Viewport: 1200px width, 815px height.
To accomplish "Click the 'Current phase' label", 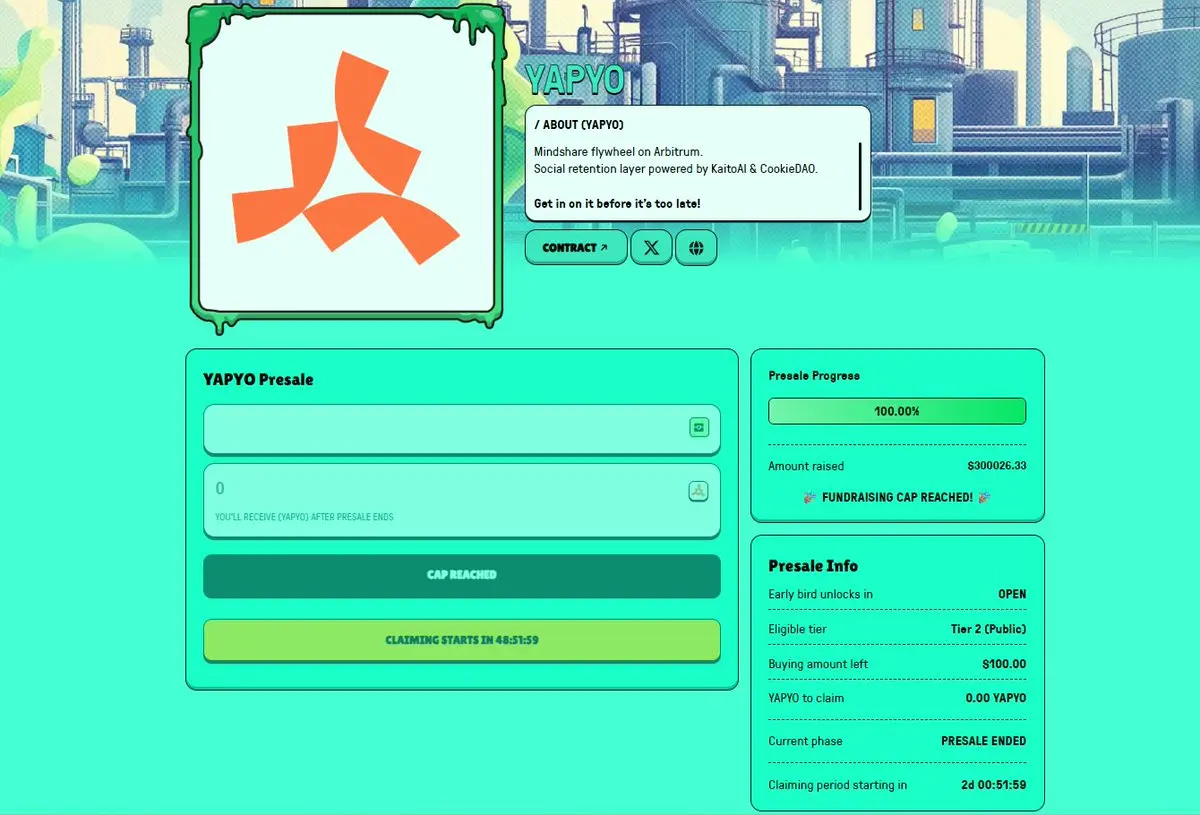I will pos(805,741).
